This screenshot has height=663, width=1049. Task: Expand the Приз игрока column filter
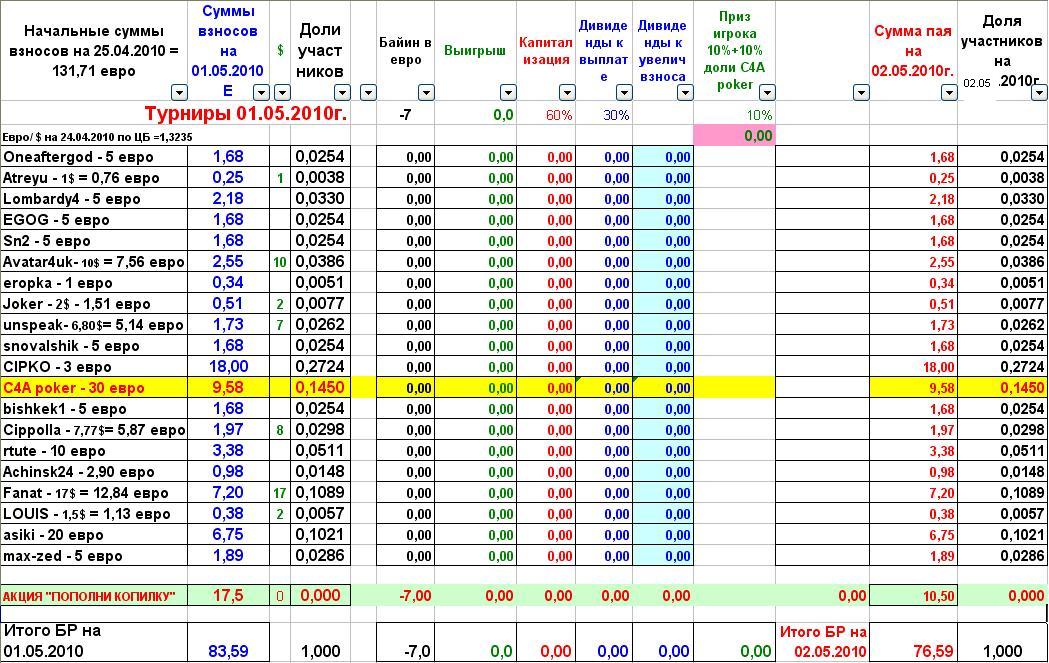766,93
